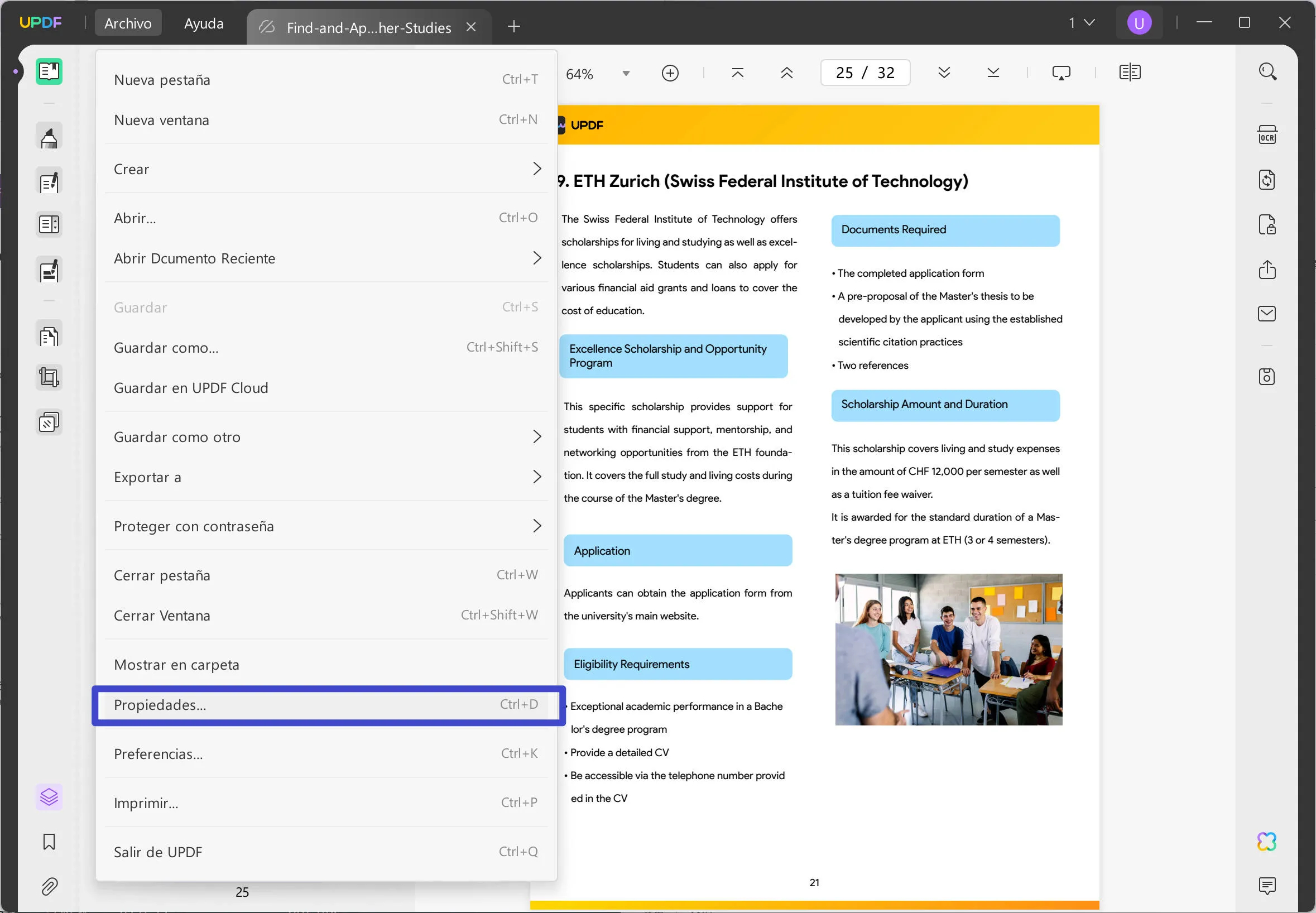Image resolution: width=1316 pixels, height=913 pixels.
Task: Choose Guardar como... menu entry
Action: [x=327, y=347]
